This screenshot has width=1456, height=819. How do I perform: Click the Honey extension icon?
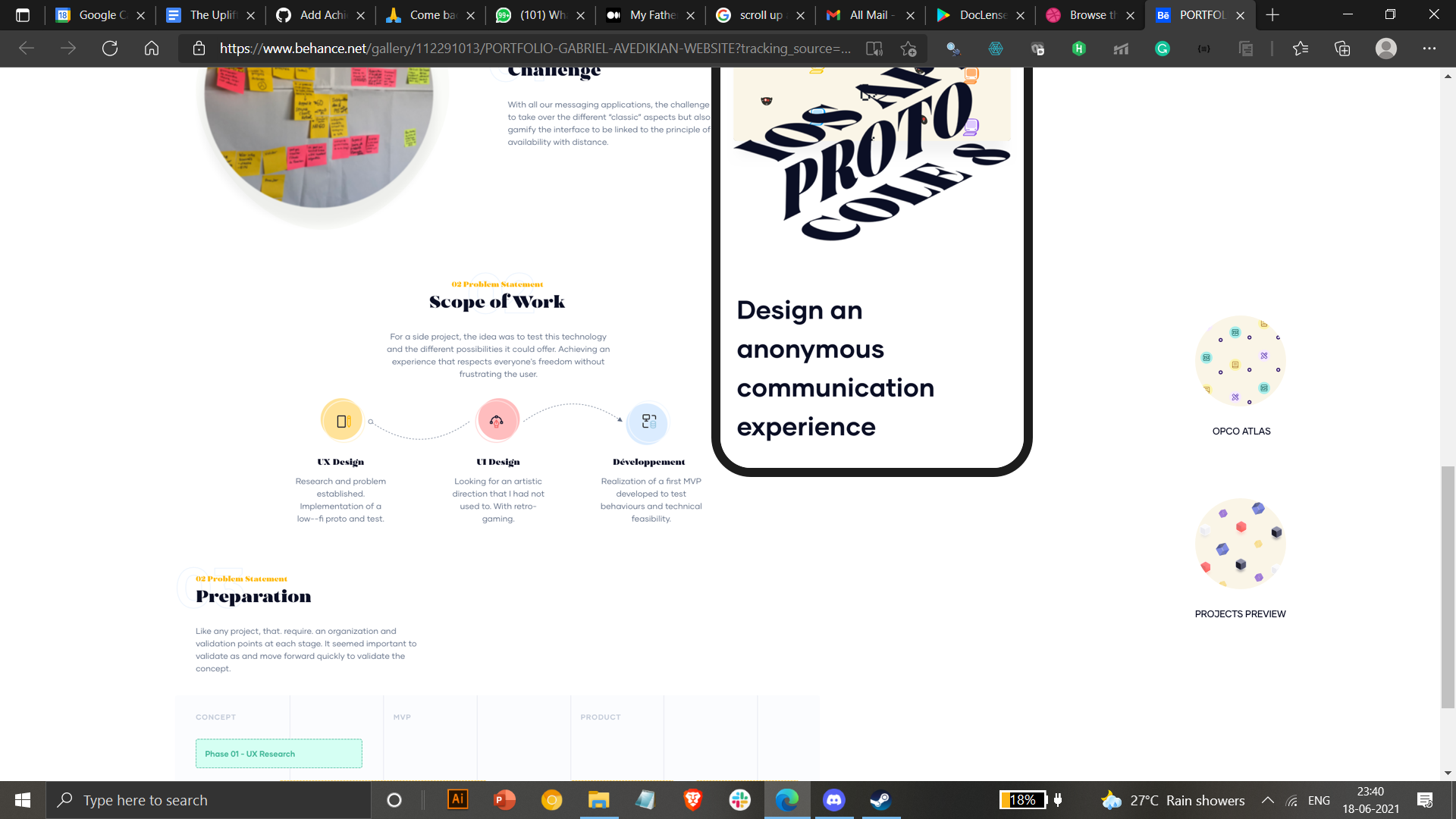click(1079, 49)
